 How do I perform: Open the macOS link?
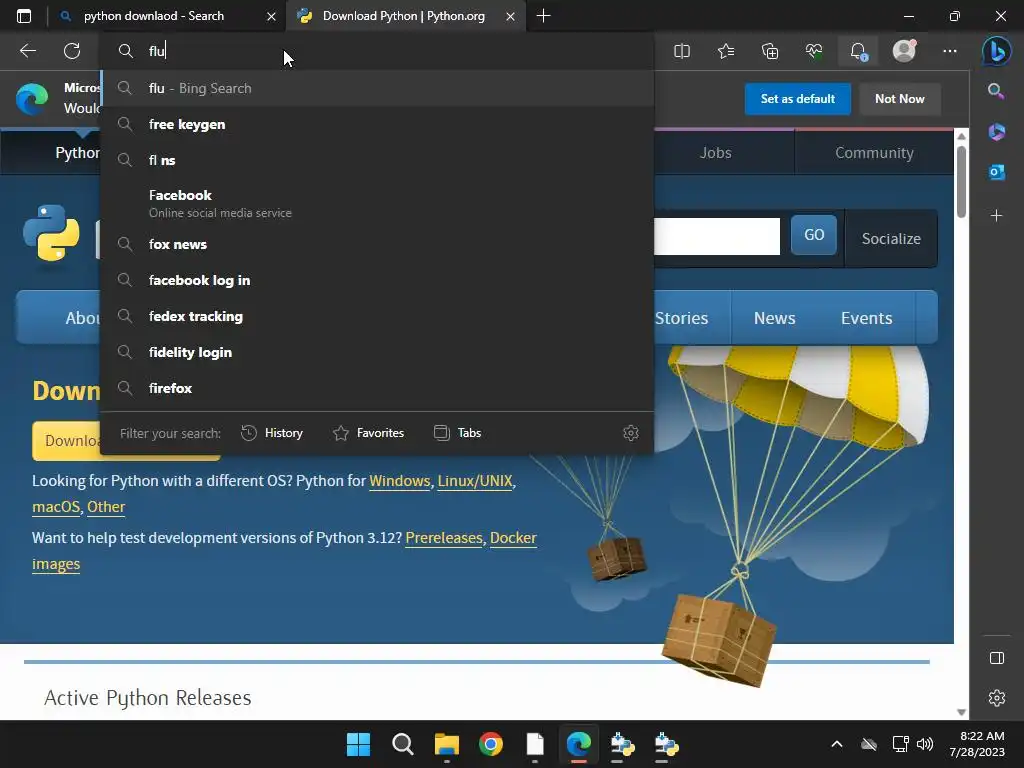click(56, 507)
